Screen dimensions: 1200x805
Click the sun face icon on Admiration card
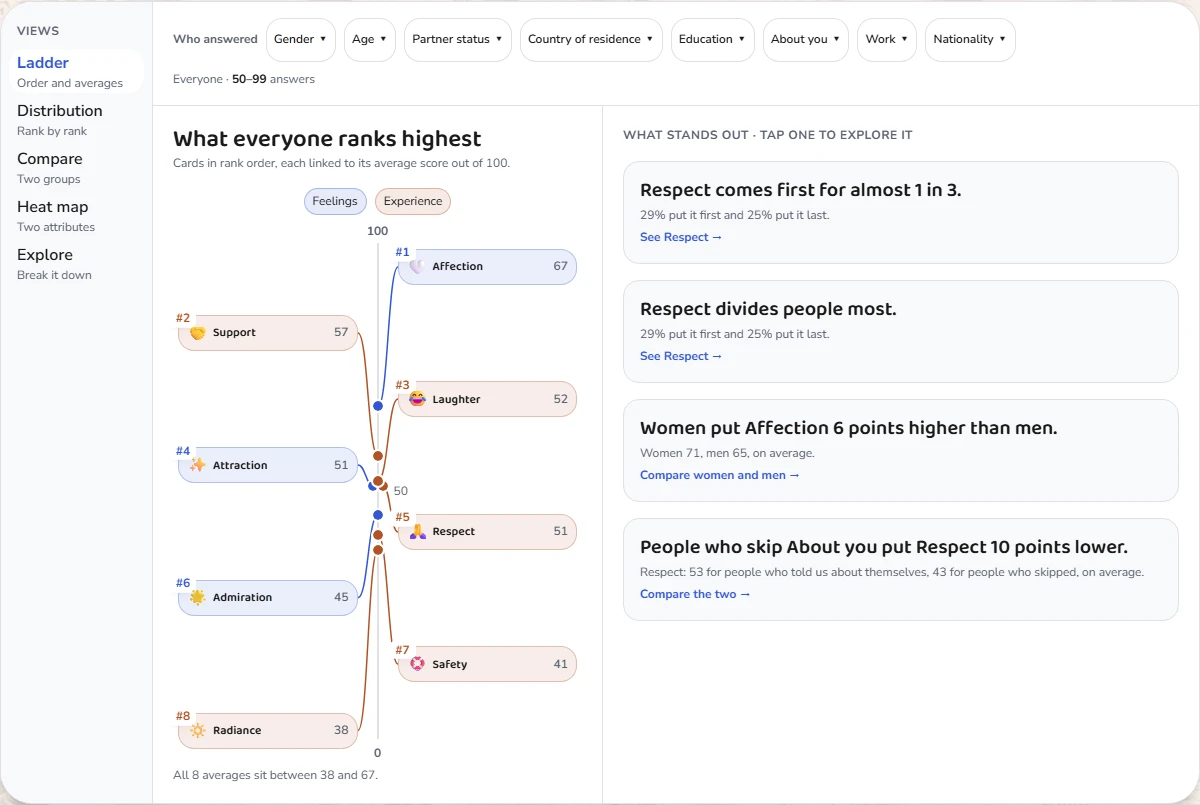click(x=197, y=598)
